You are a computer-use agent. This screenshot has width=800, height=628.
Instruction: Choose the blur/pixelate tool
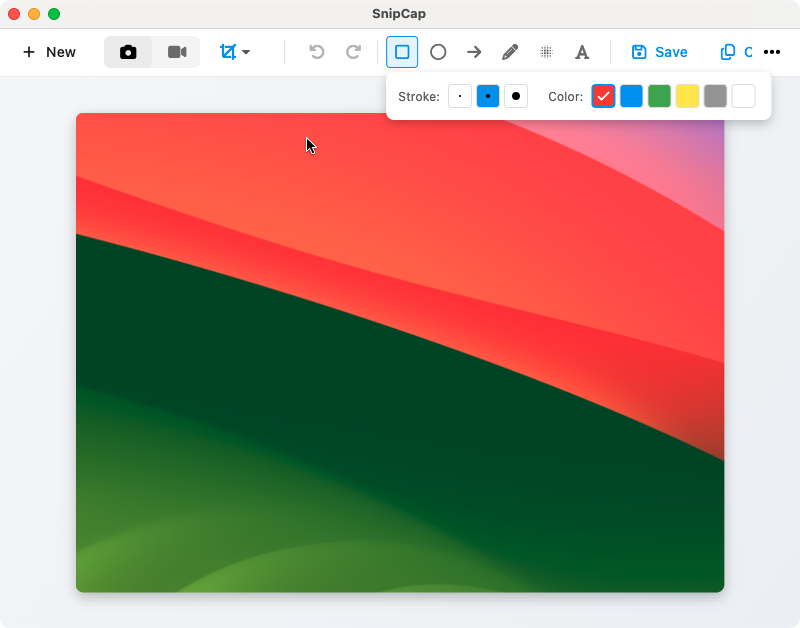click(x=546, y=52)
